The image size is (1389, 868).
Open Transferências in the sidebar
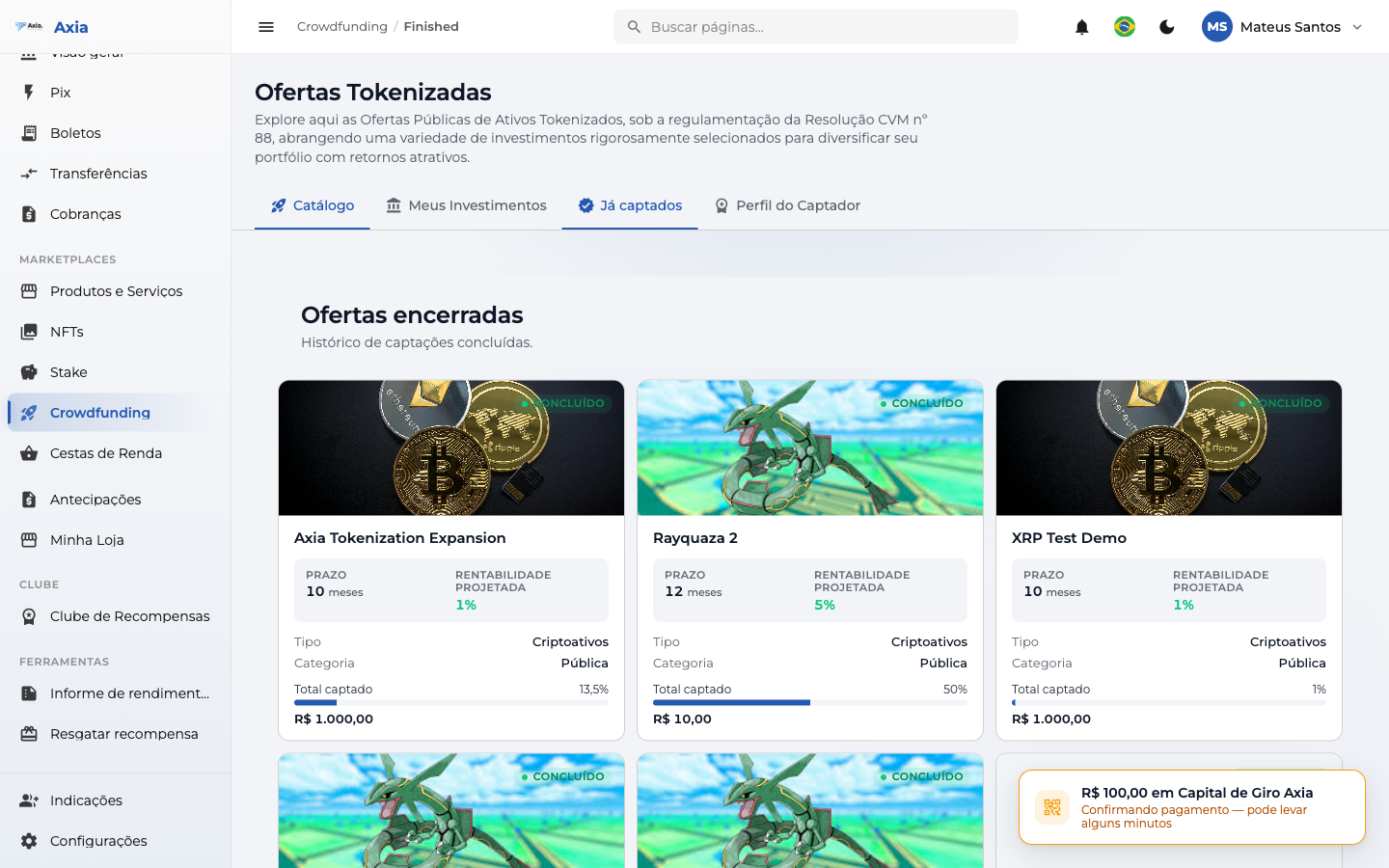point(116,174)
